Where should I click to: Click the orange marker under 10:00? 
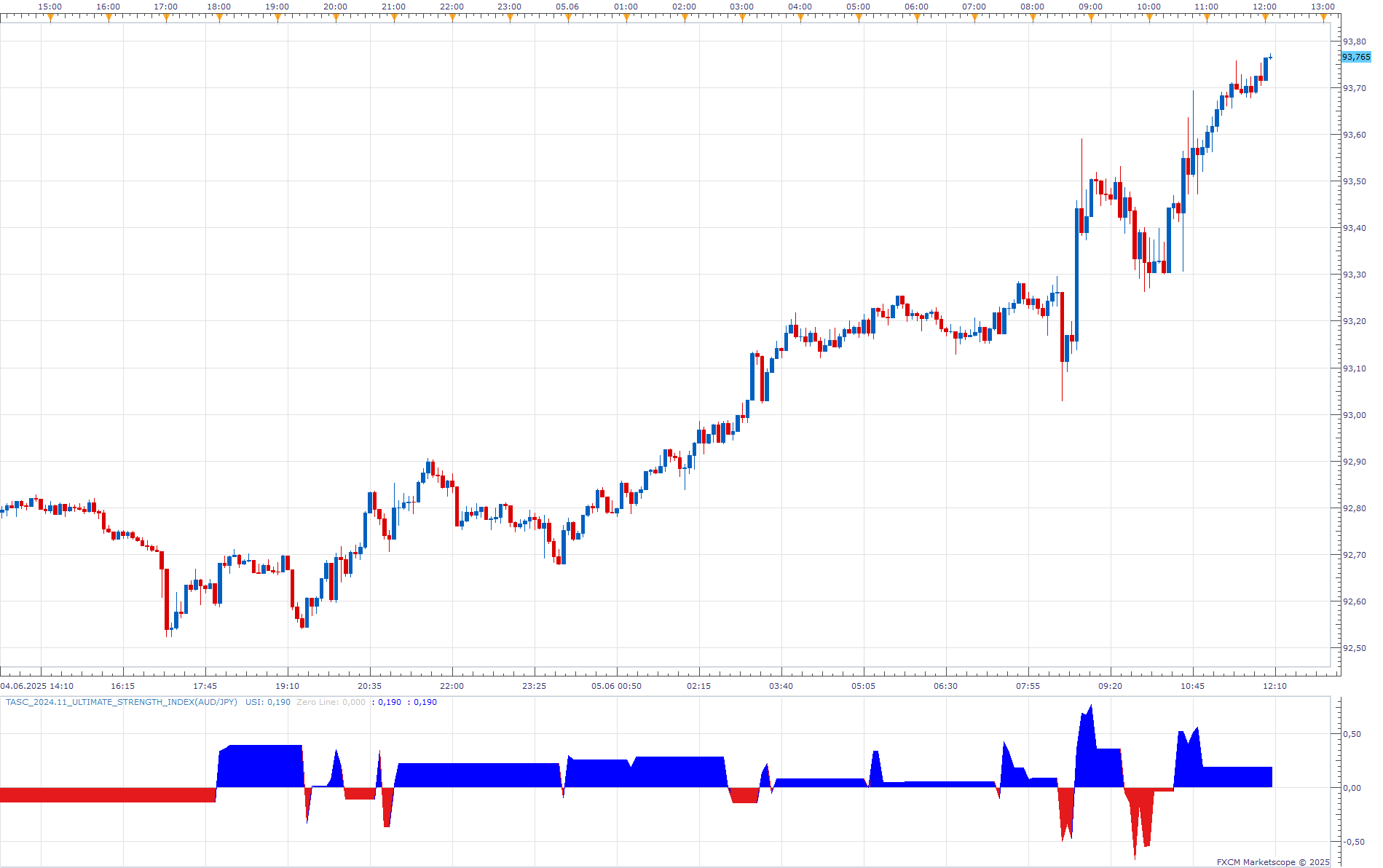(1149, 18)
